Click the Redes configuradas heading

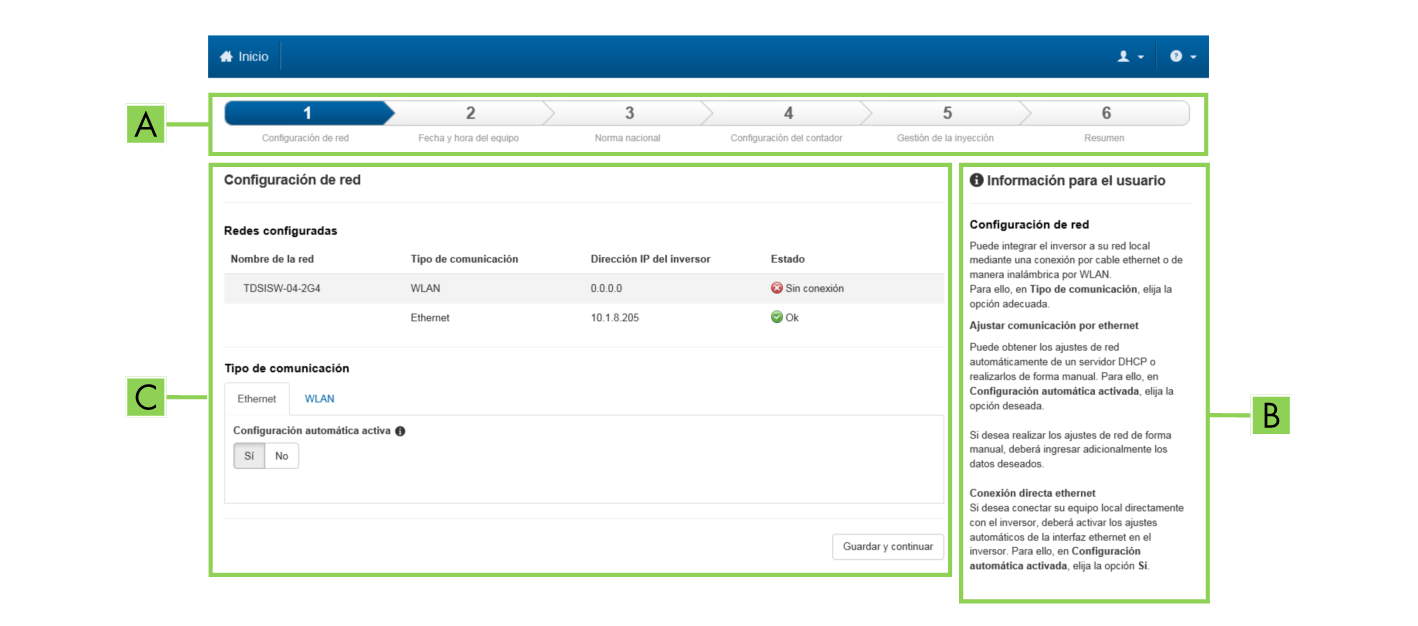280,231
